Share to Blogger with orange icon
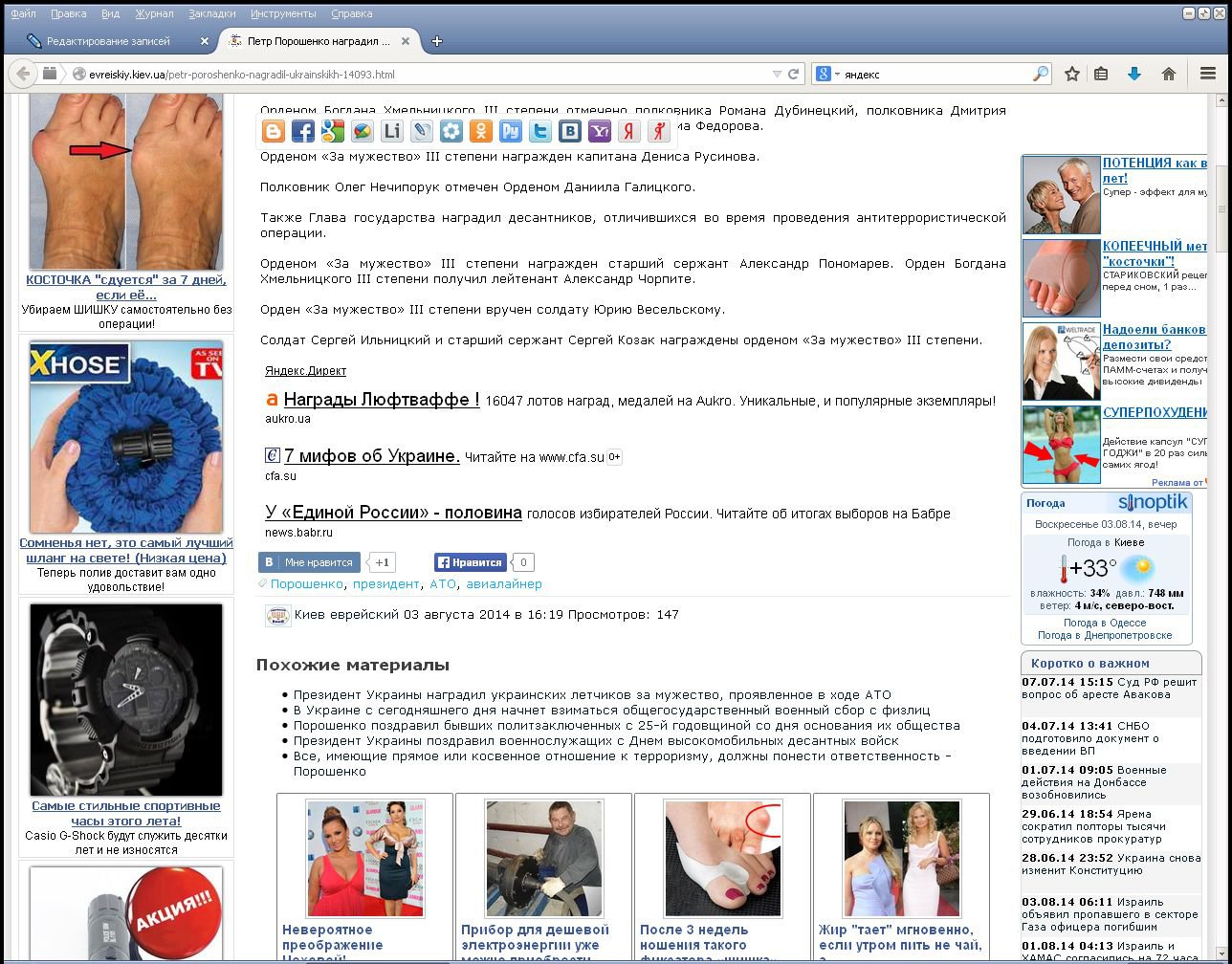The height and width of the screenshot is (964, 1232). coord(273,132)
